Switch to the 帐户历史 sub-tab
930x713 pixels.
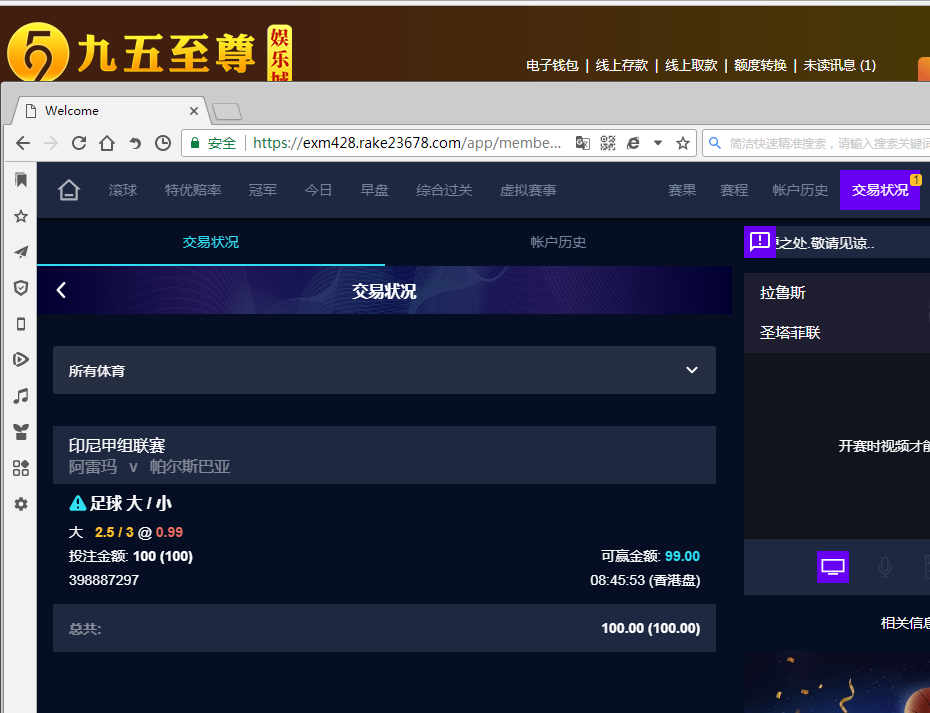point(558,242)
